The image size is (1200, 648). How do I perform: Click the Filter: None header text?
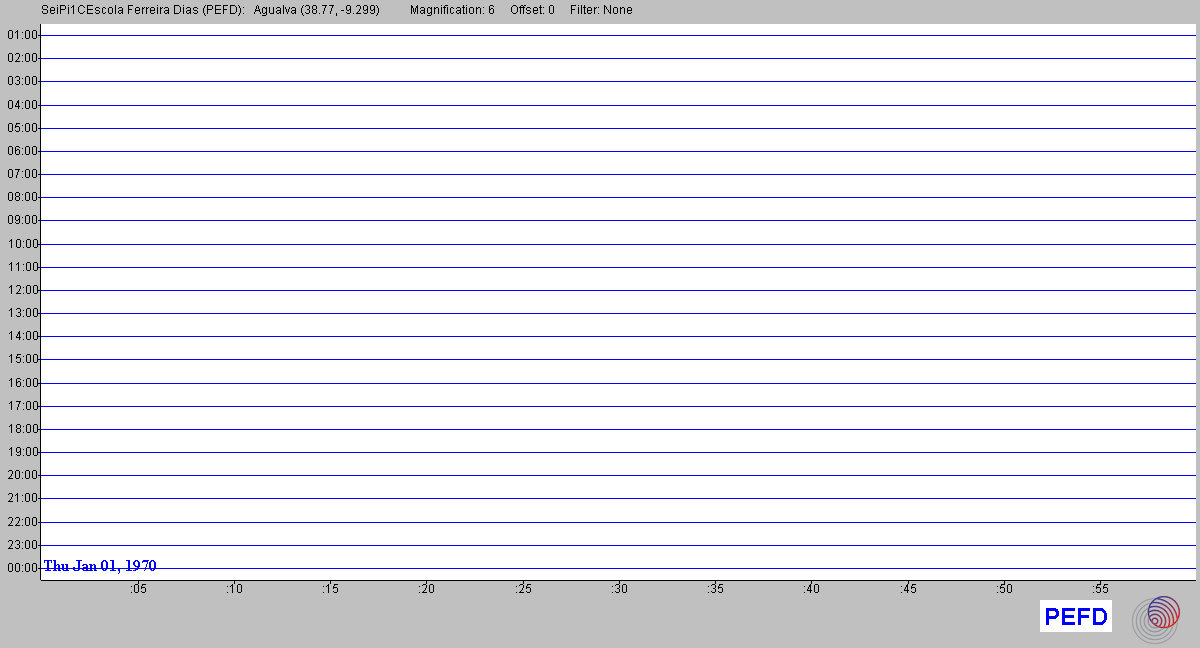(601, 10)
